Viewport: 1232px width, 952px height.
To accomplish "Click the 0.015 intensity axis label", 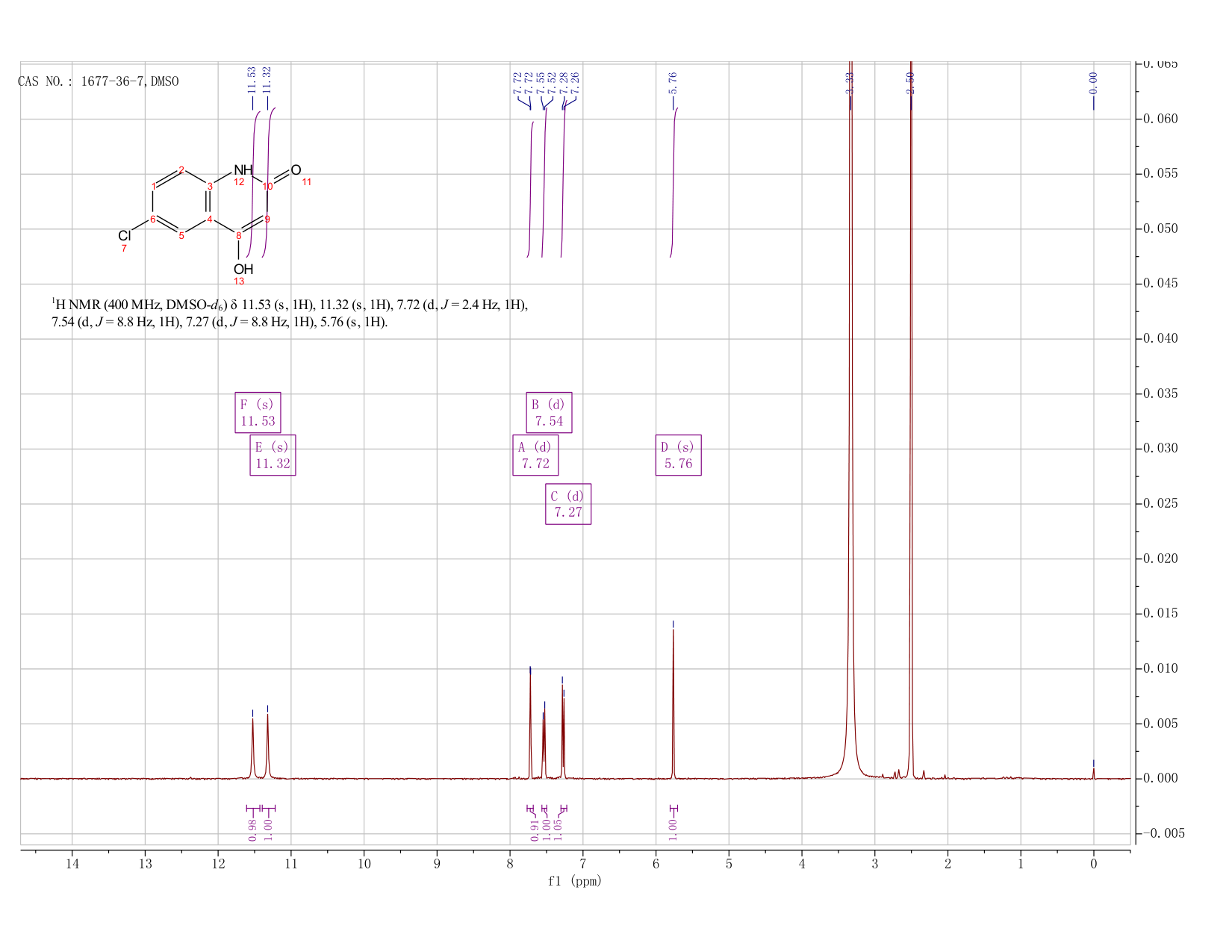I will (1160, 614).
